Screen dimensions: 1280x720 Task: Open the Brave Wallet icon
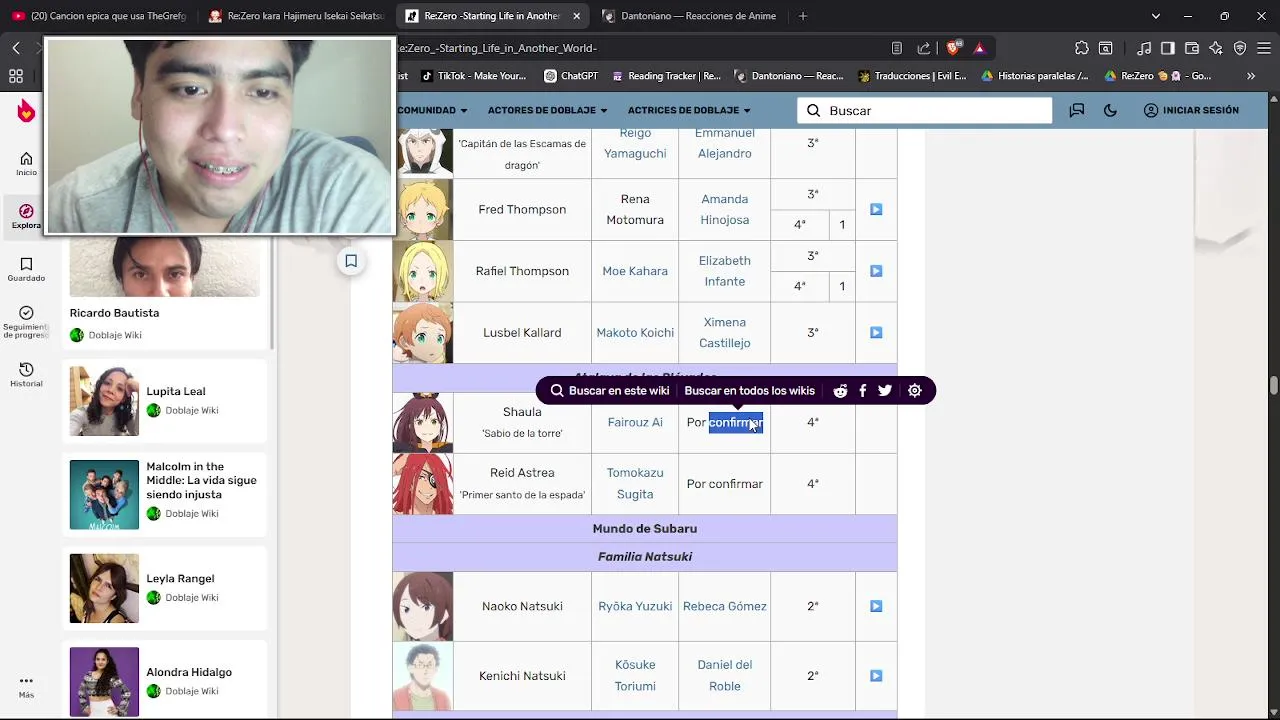1192,48
